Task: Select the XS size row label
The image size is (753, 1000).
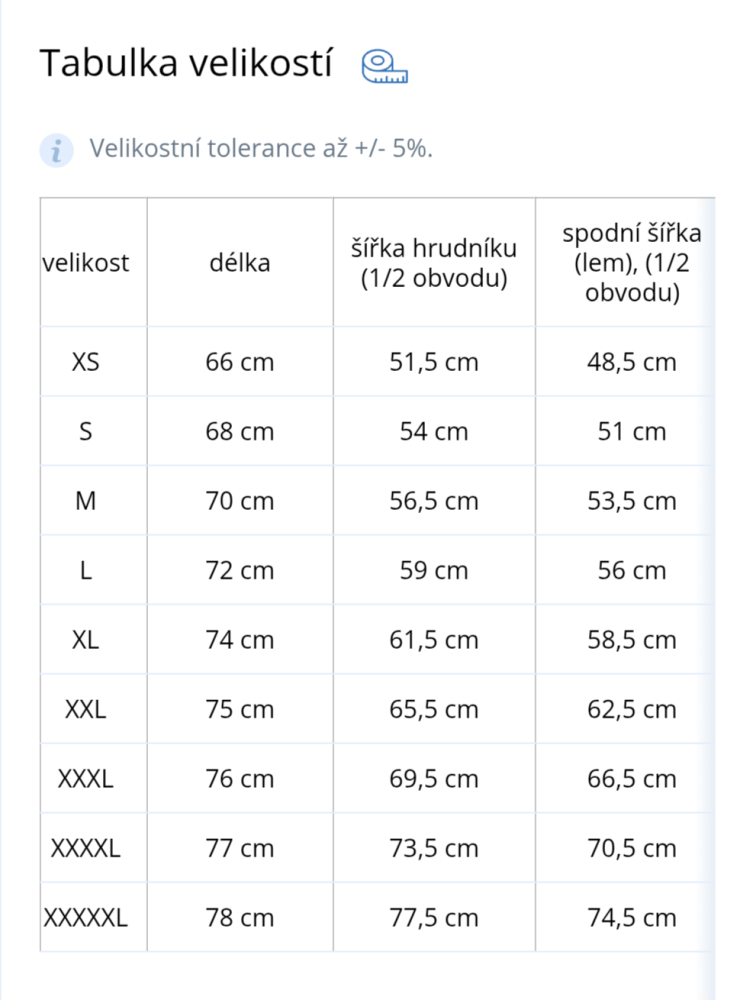Action: (86, 362)
